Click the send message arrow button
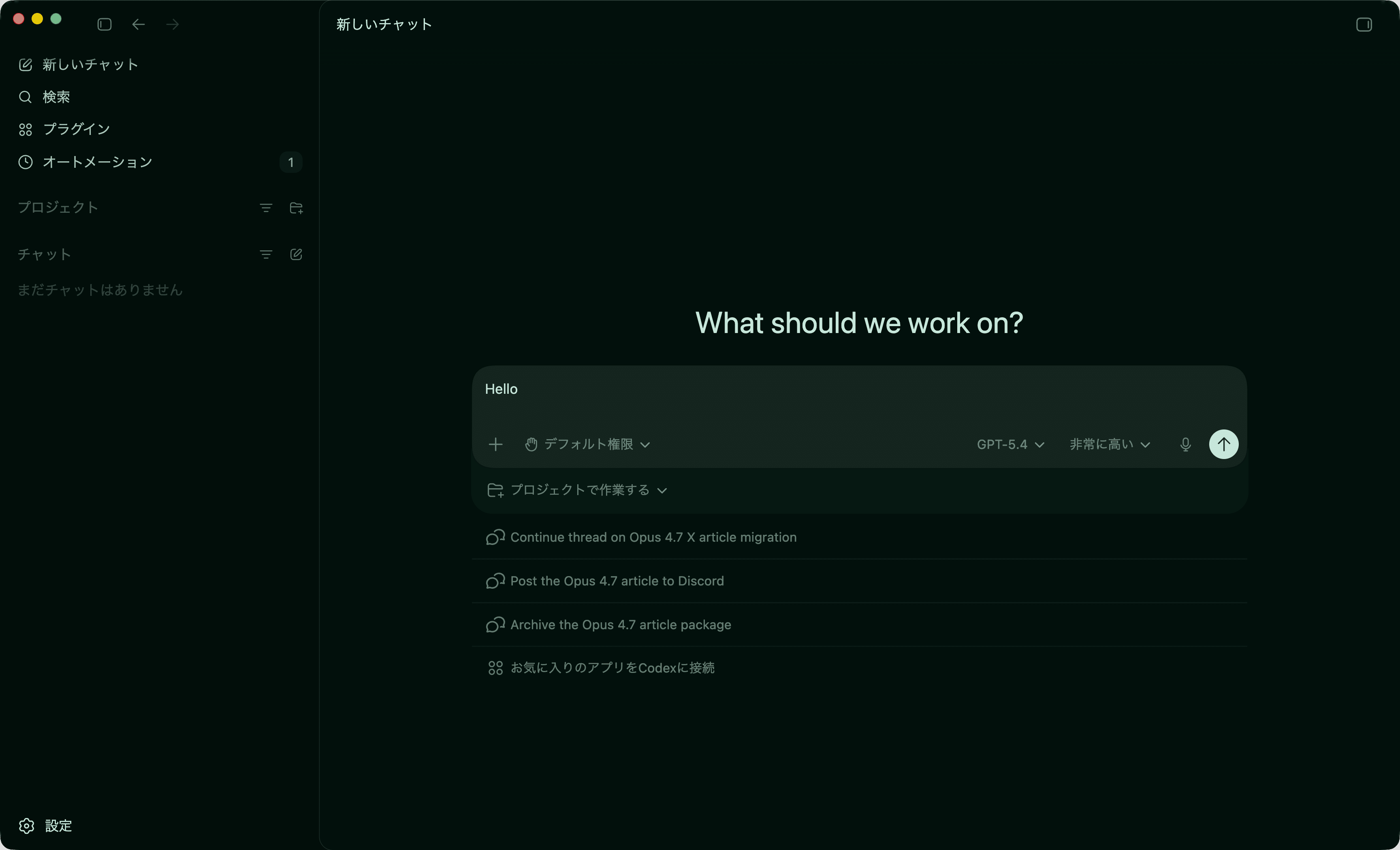Image resolution: width=1400 pixels, height=850 pixels. pos(1223,444)
